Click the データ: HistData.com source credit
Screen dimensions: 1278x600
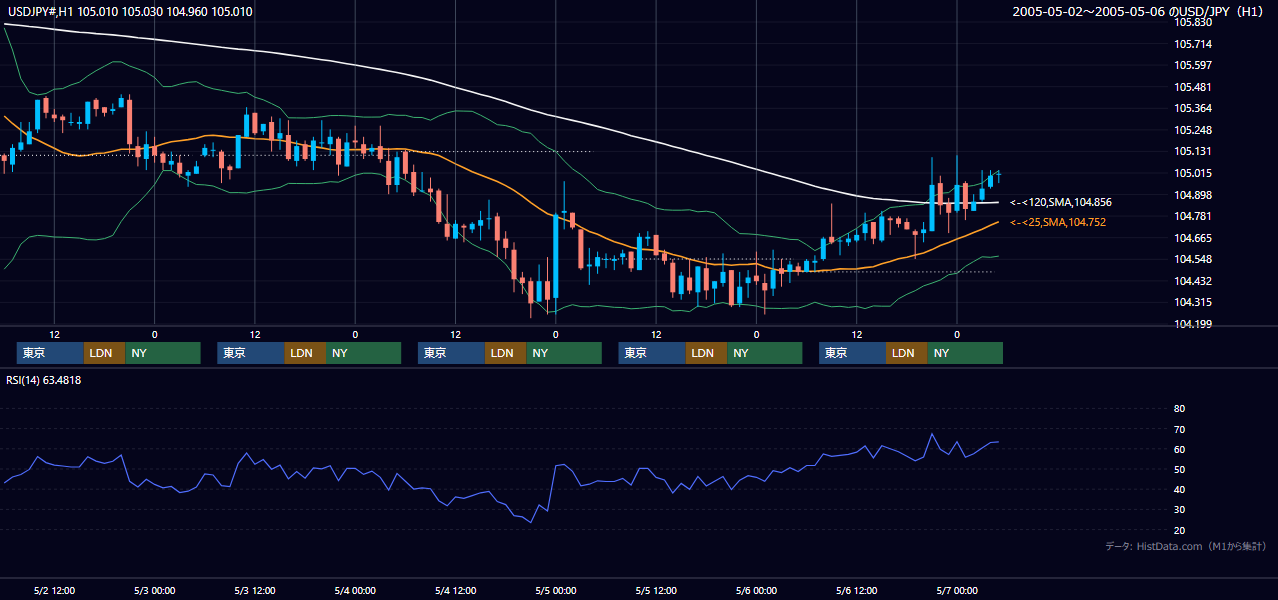pos(1186,546)
